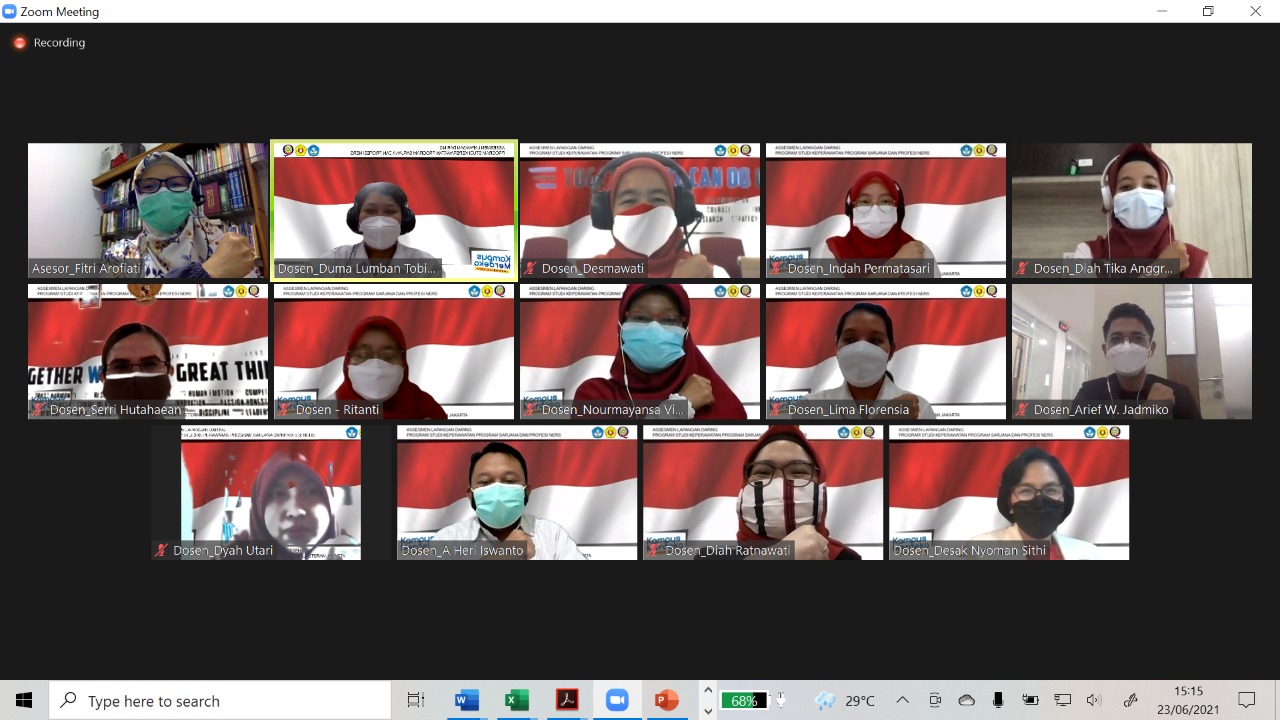This screenshot has width=1280, height=720.
Task: Select Dosen_Duma Lumban Tobing's video tile
Action: (x=394, y=210)
